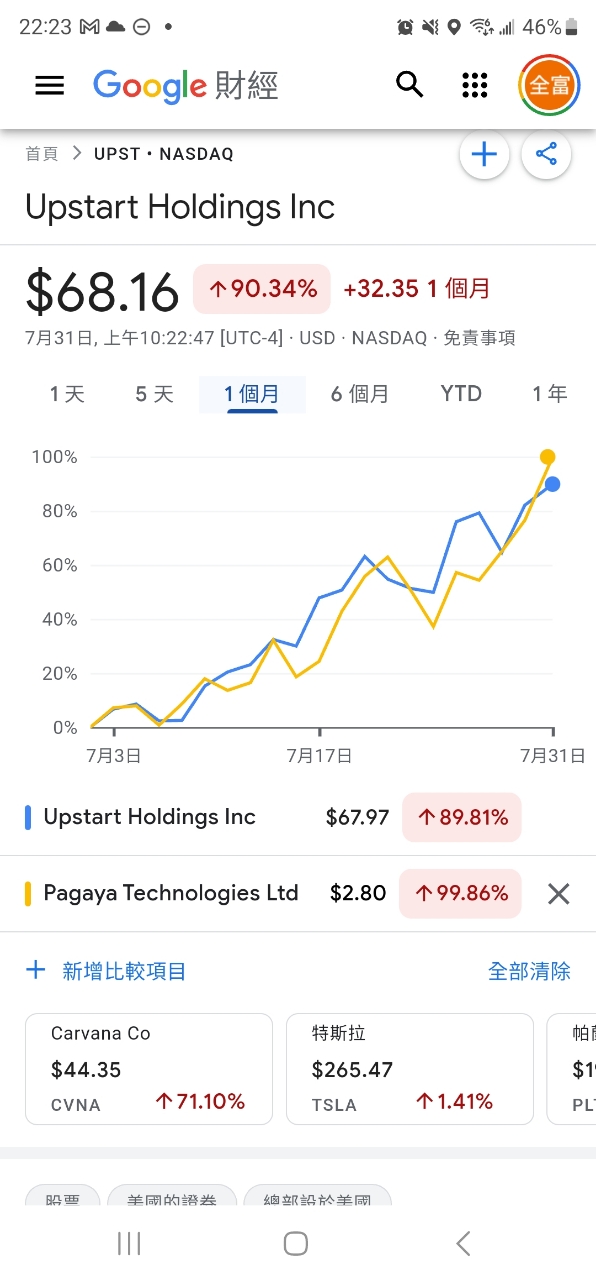This screenshot has width=596, height=1280.
Task: Tap the Android back navigation button
Action: coord(463,1243)
